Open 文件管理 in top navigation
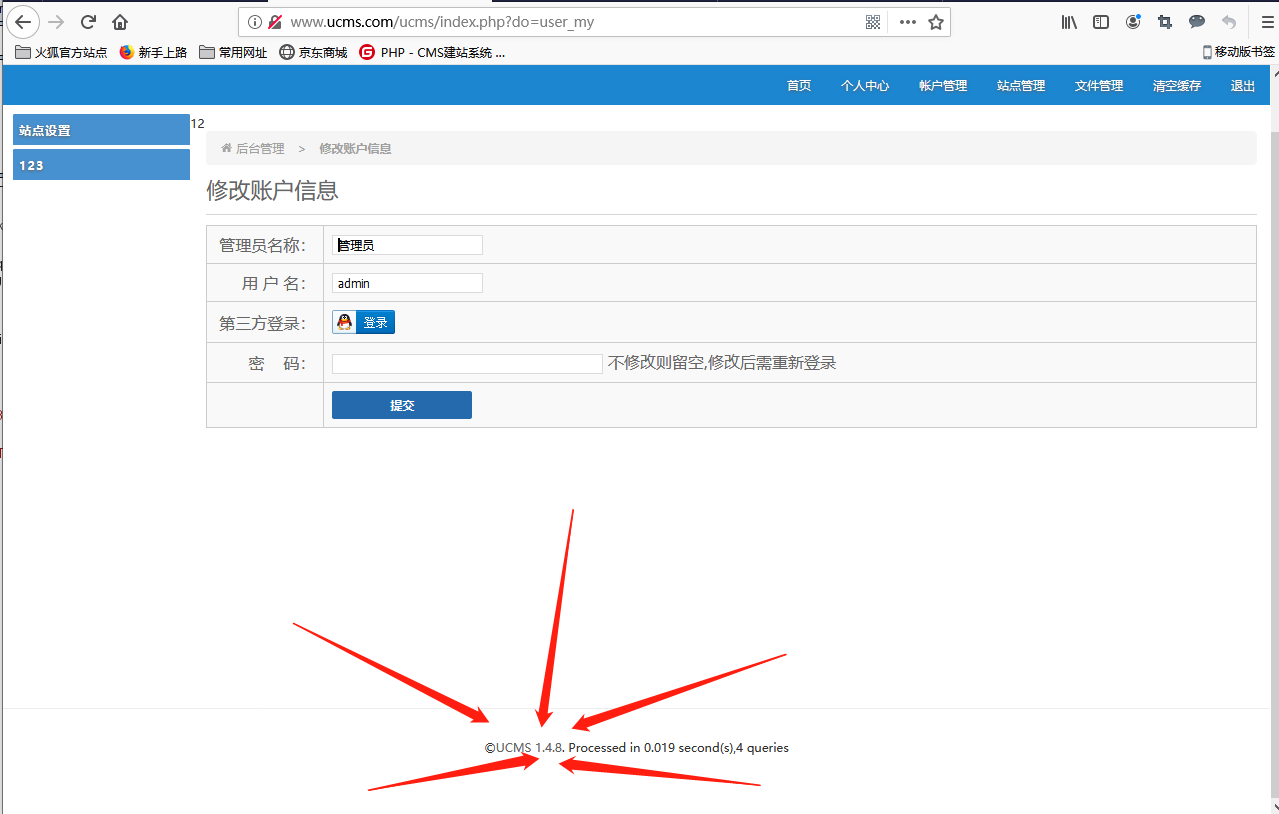The height and width of the screenshot is (814, 1279). (x=1099, y=86)
